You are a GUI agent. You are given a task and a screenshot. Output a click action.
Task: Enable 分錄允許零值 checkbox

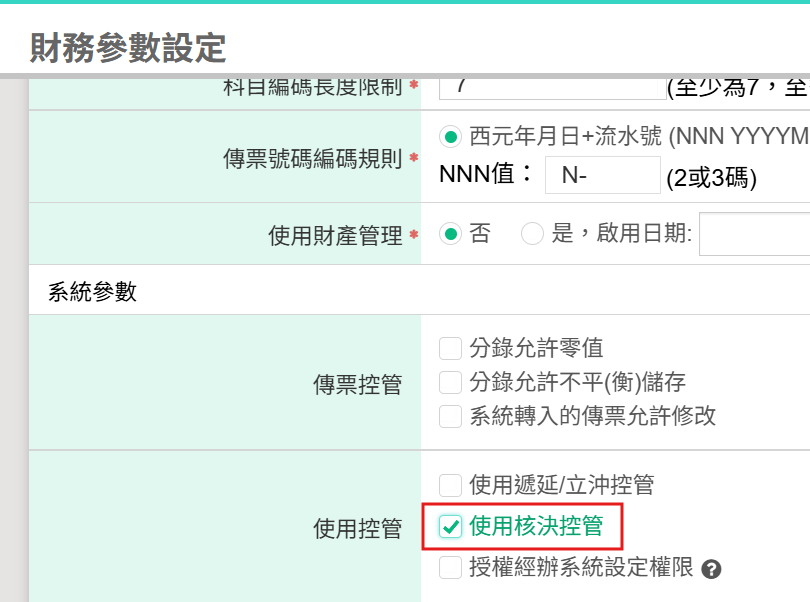451,348
